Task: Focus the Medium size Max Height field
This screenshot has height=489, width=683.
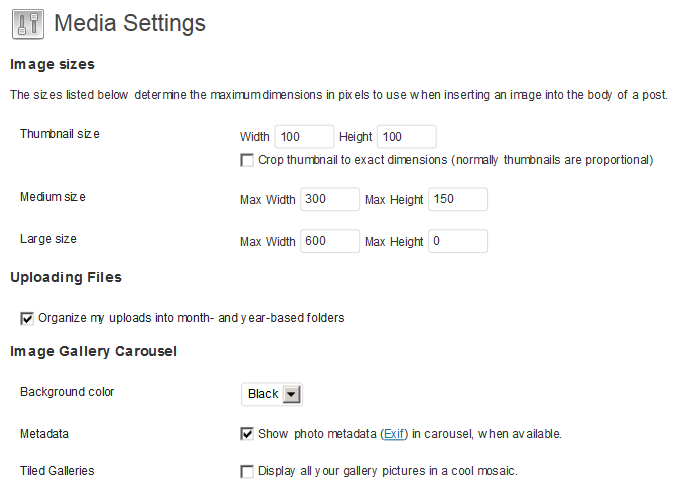Action: point(457,199)
